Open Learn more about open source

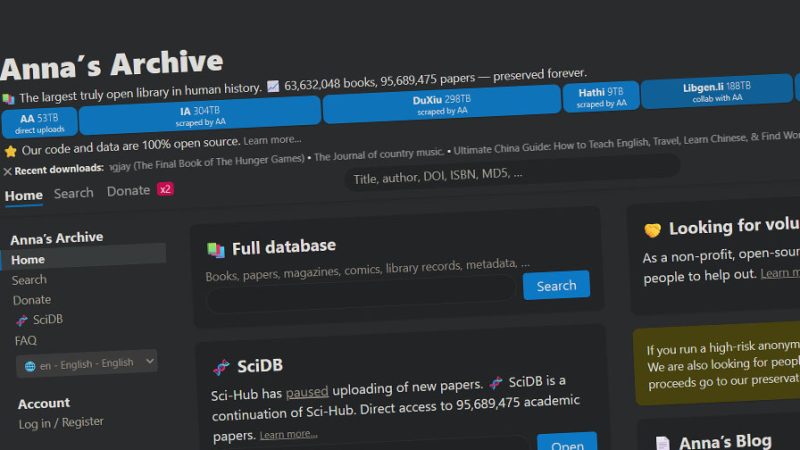(272, 140)
